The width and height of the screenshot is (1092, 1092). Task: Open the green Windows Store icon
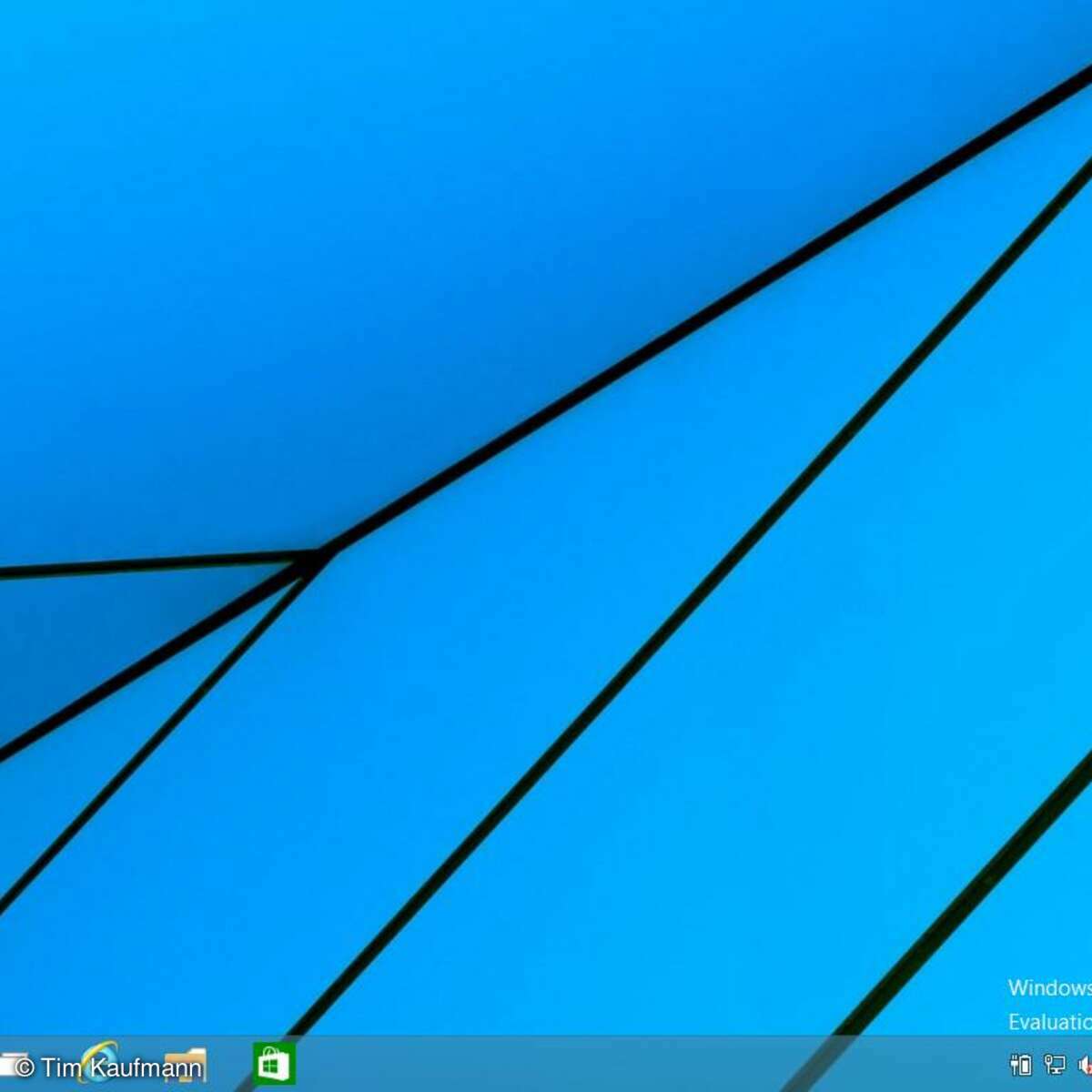(274, 1064)
